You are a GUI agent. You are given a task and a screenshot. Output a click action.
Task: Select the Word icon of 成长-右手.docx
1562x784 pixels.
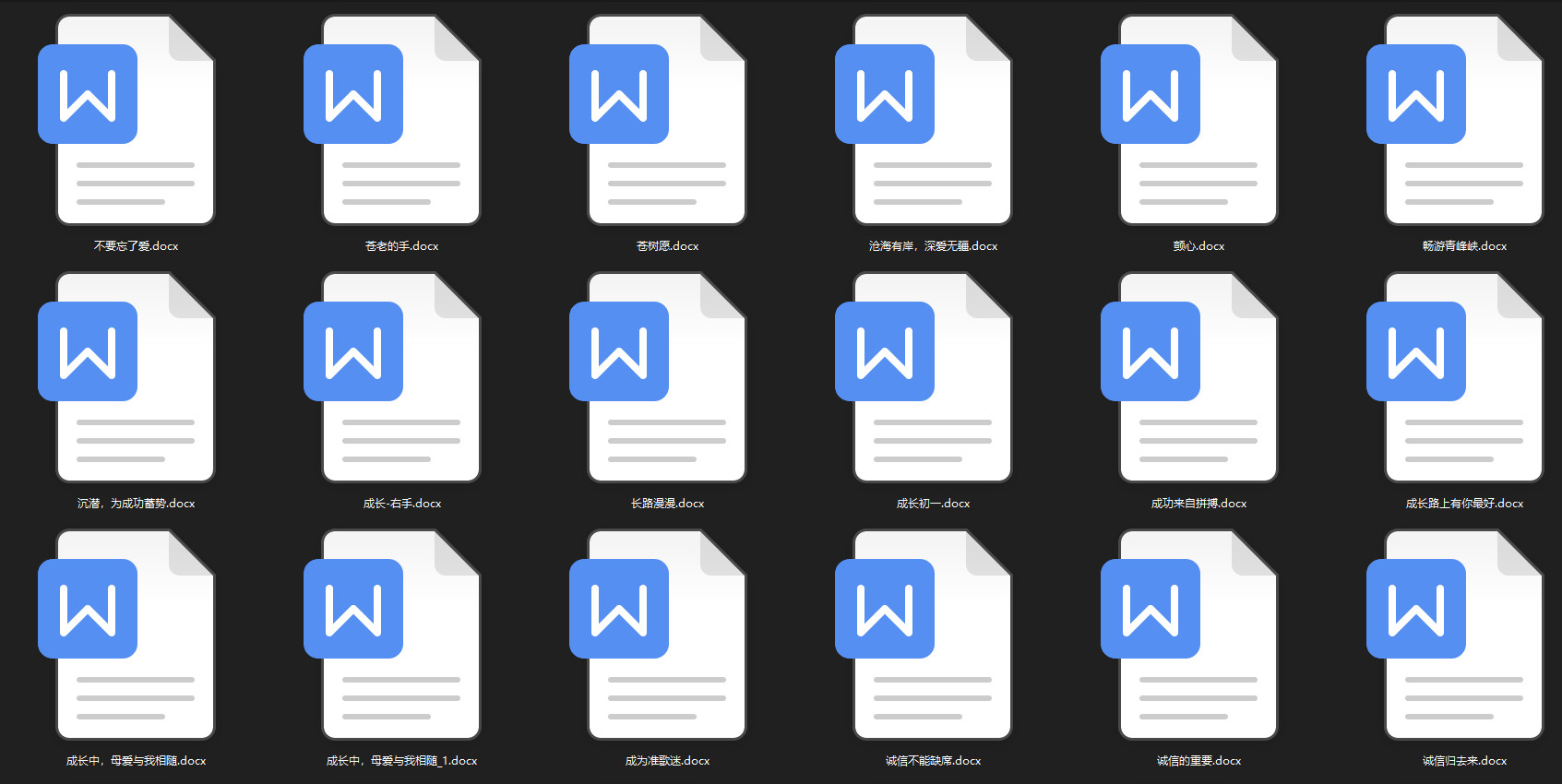pyautogui.click(x=392, y=377)
